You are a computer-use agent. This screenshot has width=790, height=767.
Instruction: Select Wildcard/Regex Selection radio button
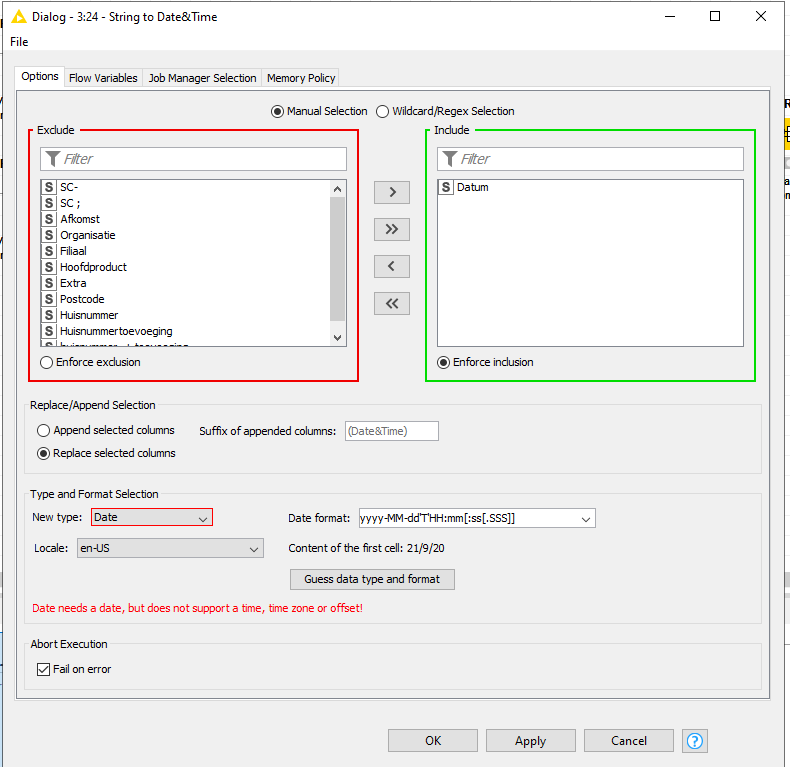[x=382, y=111]
